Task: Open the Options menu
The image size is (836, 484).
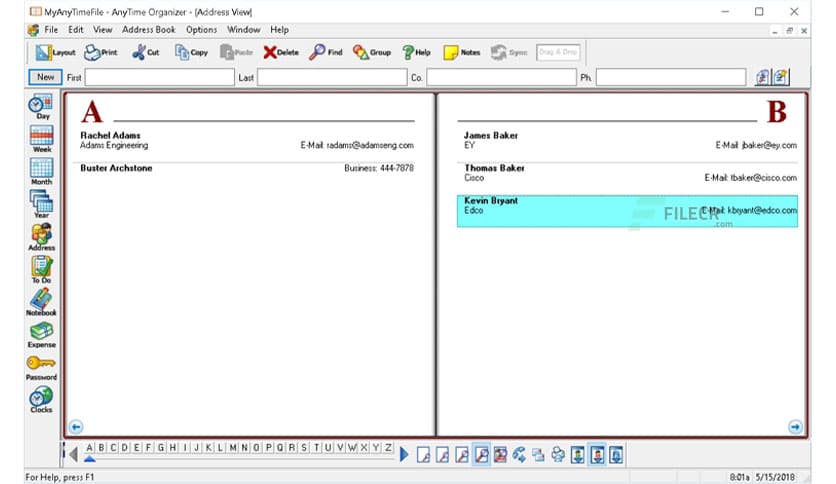Action: pyautogui.click(x=202, y=30)
